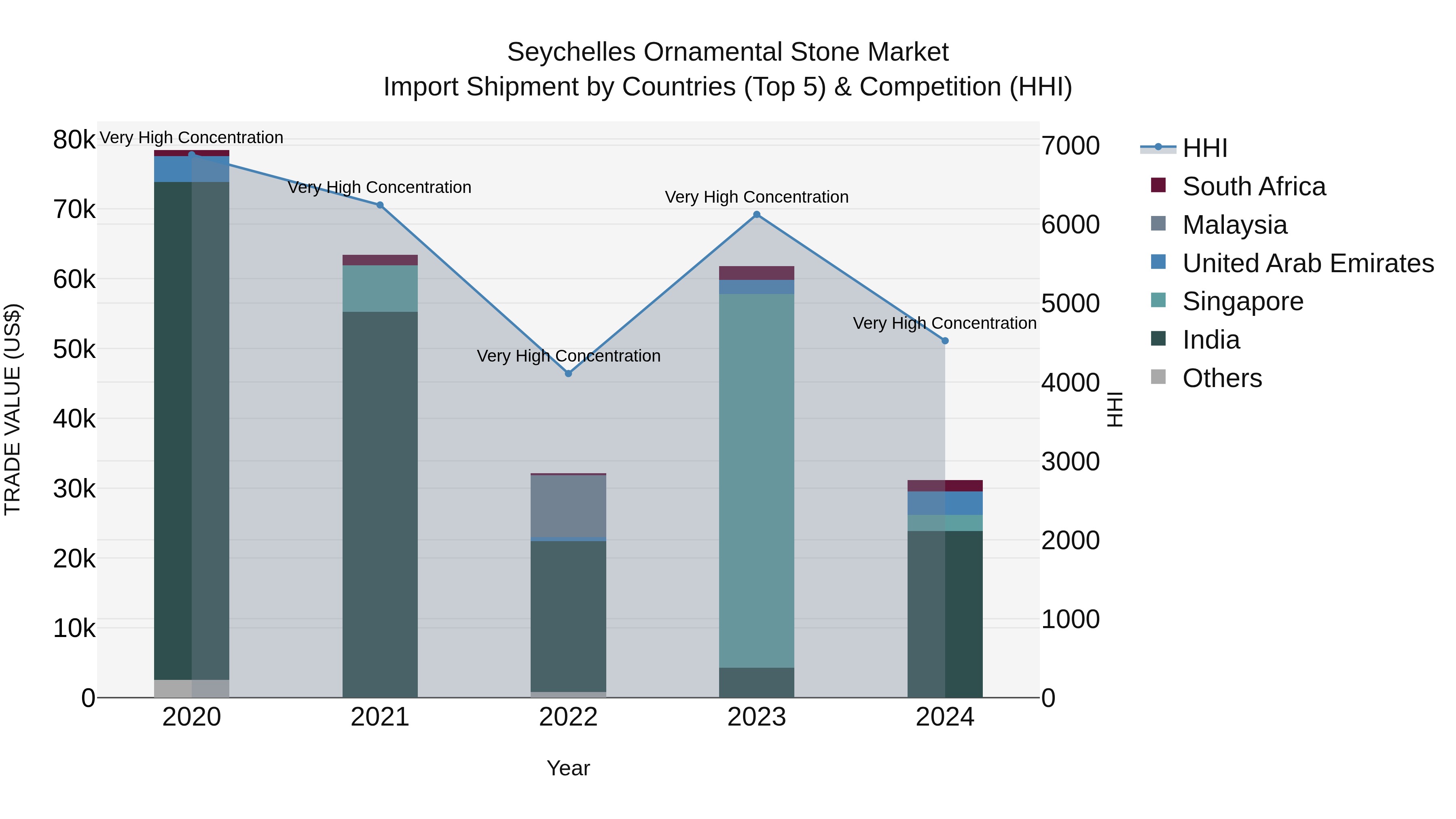Click the TRADE VALUE (US$) axis title
This screenshot has height=819, width=1456.
click(13, 409)
